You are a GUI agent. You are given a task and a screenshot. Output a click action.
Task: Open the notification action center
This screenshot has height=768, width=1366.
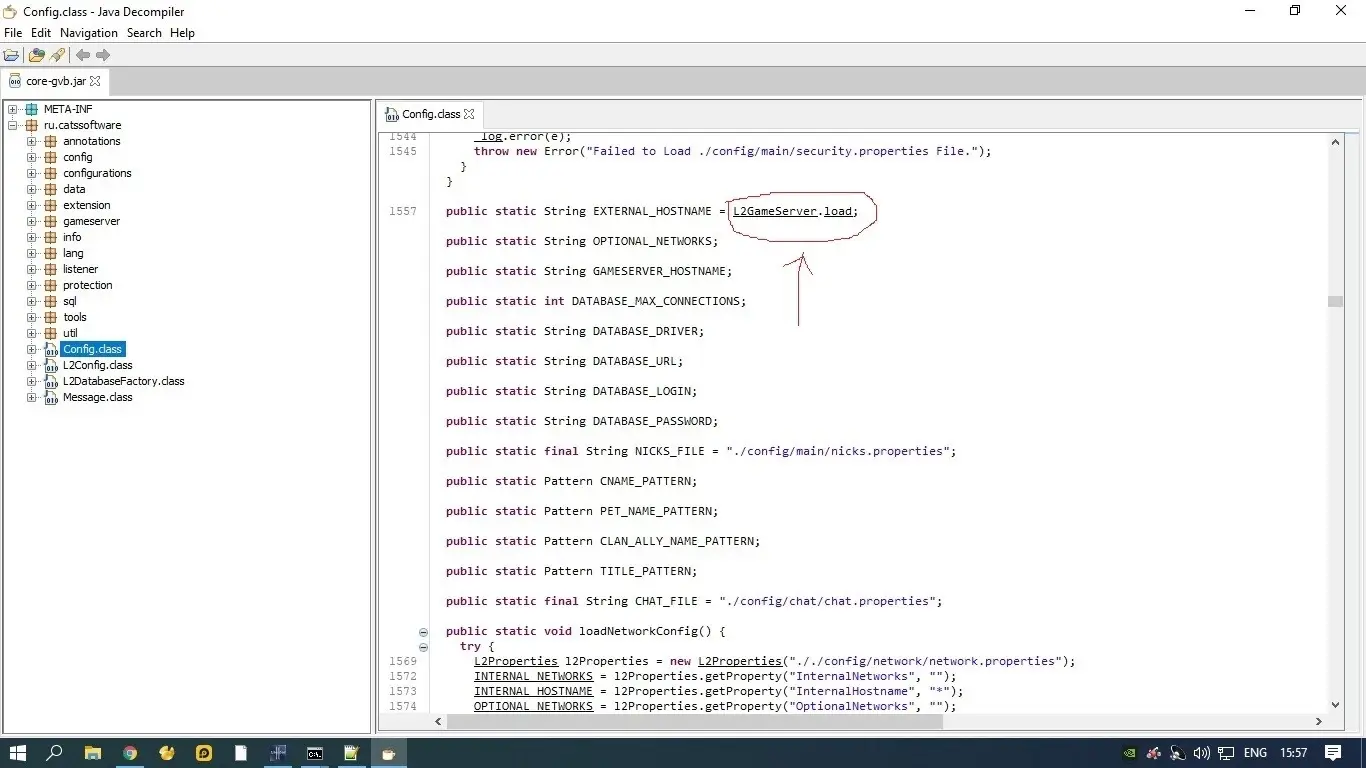point(1333,753)
